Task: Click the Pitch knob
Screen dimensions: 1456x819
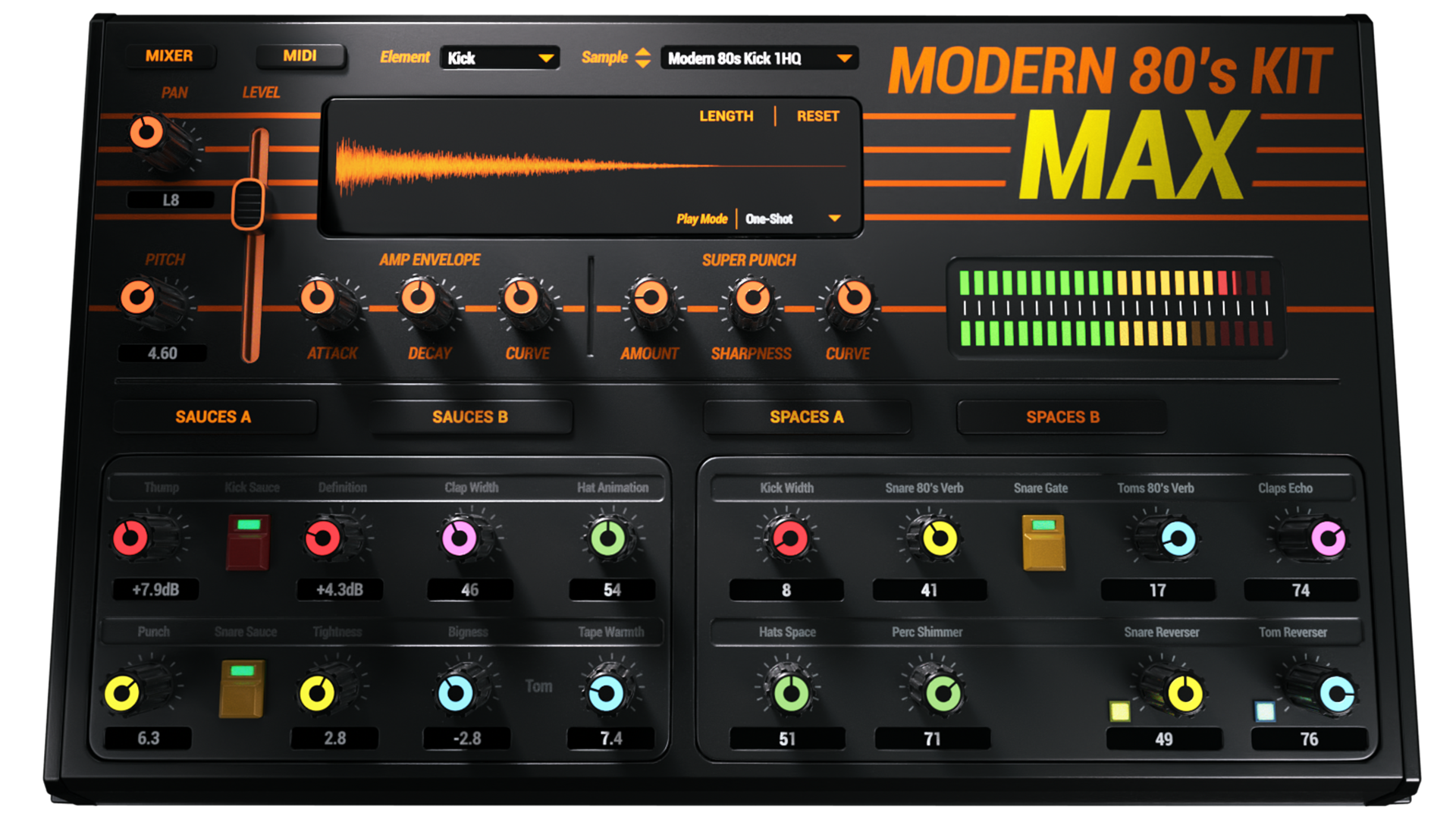Action: [x=139, y=297]
